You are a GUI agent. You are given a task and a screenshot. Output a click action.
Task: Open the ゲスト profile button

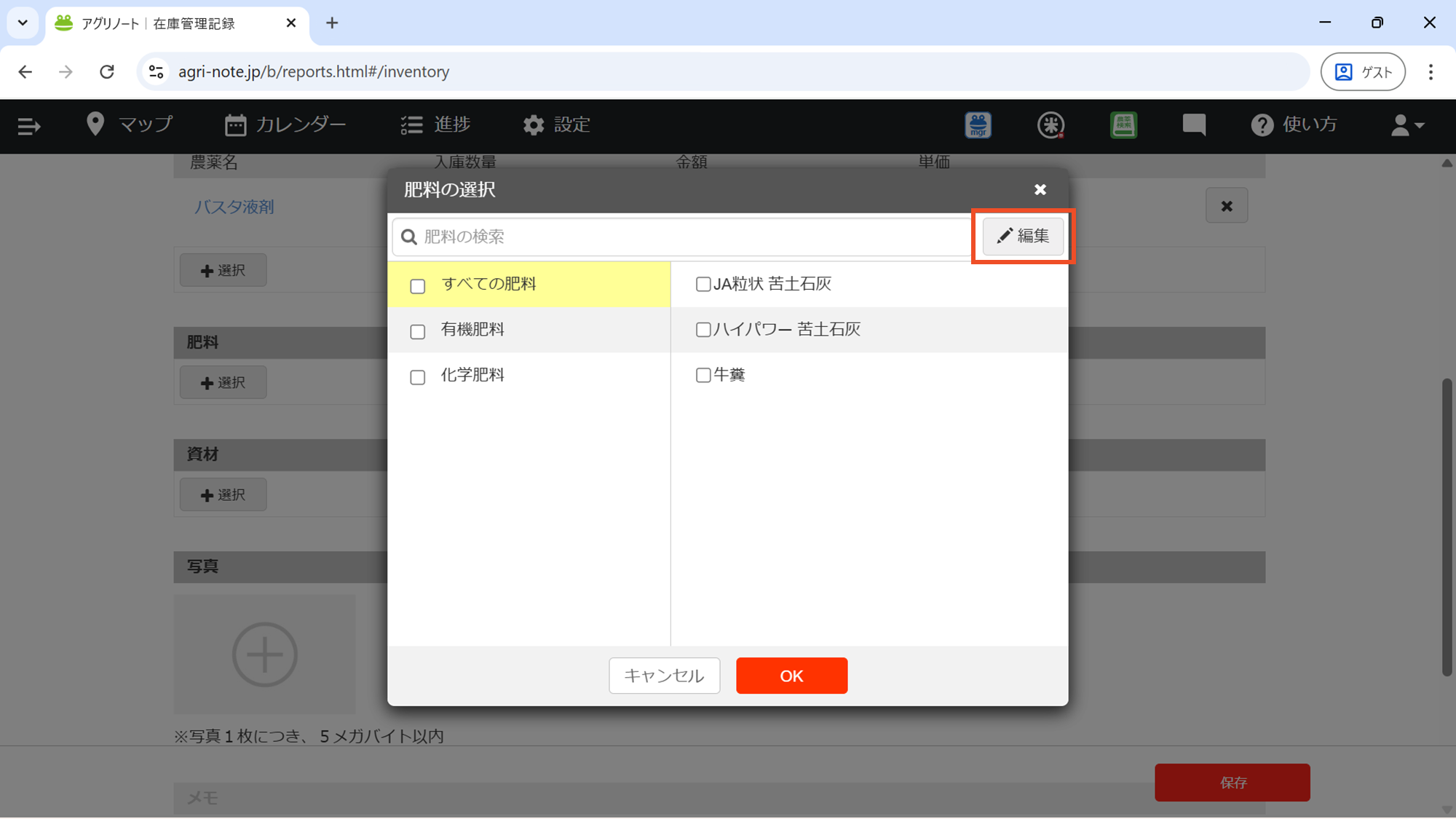(x=1363, y=71)
